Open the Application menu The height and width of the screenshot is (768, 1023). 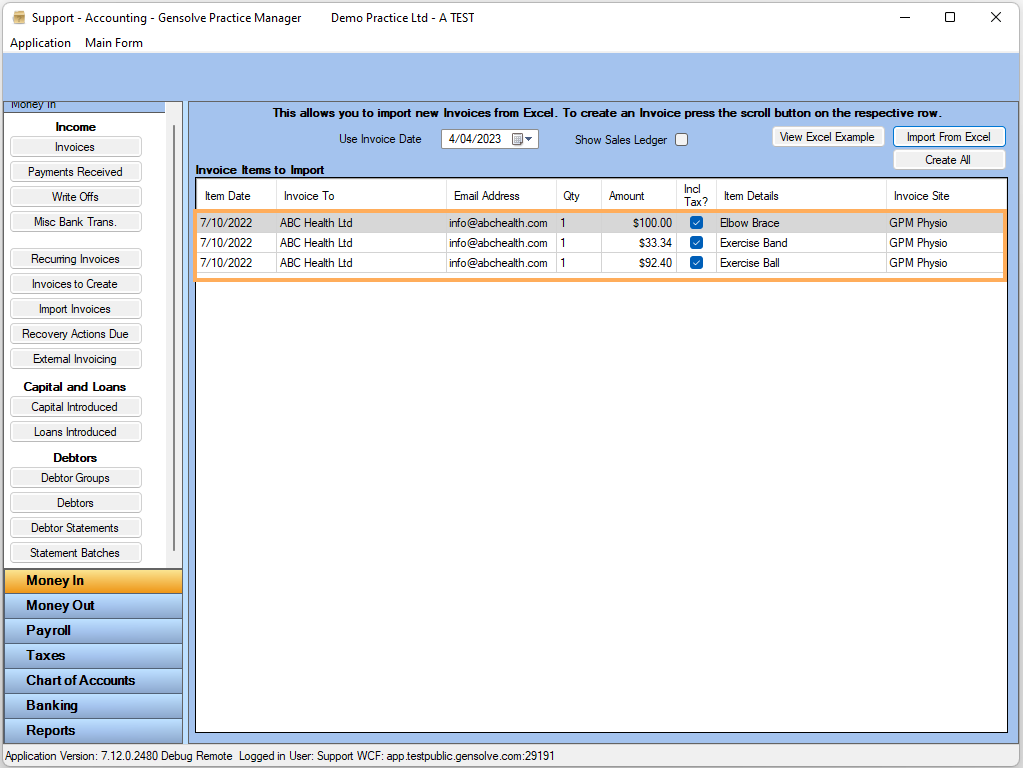40,43
